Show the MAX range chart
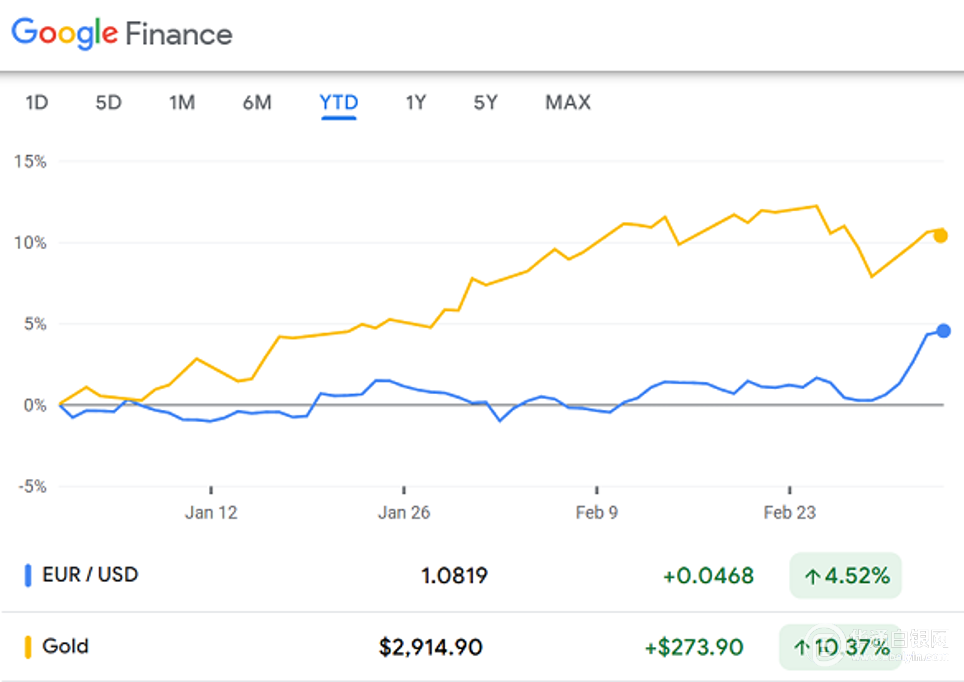Screen dimensions: 964x682 [x=568, y=103]
